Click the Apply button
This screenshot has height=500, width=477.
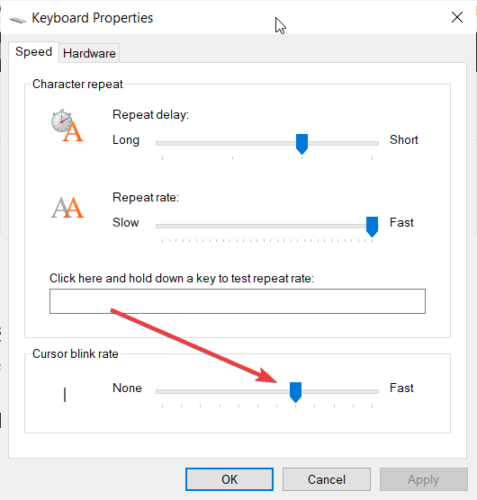pyautogui.click(x=424, y=479)
